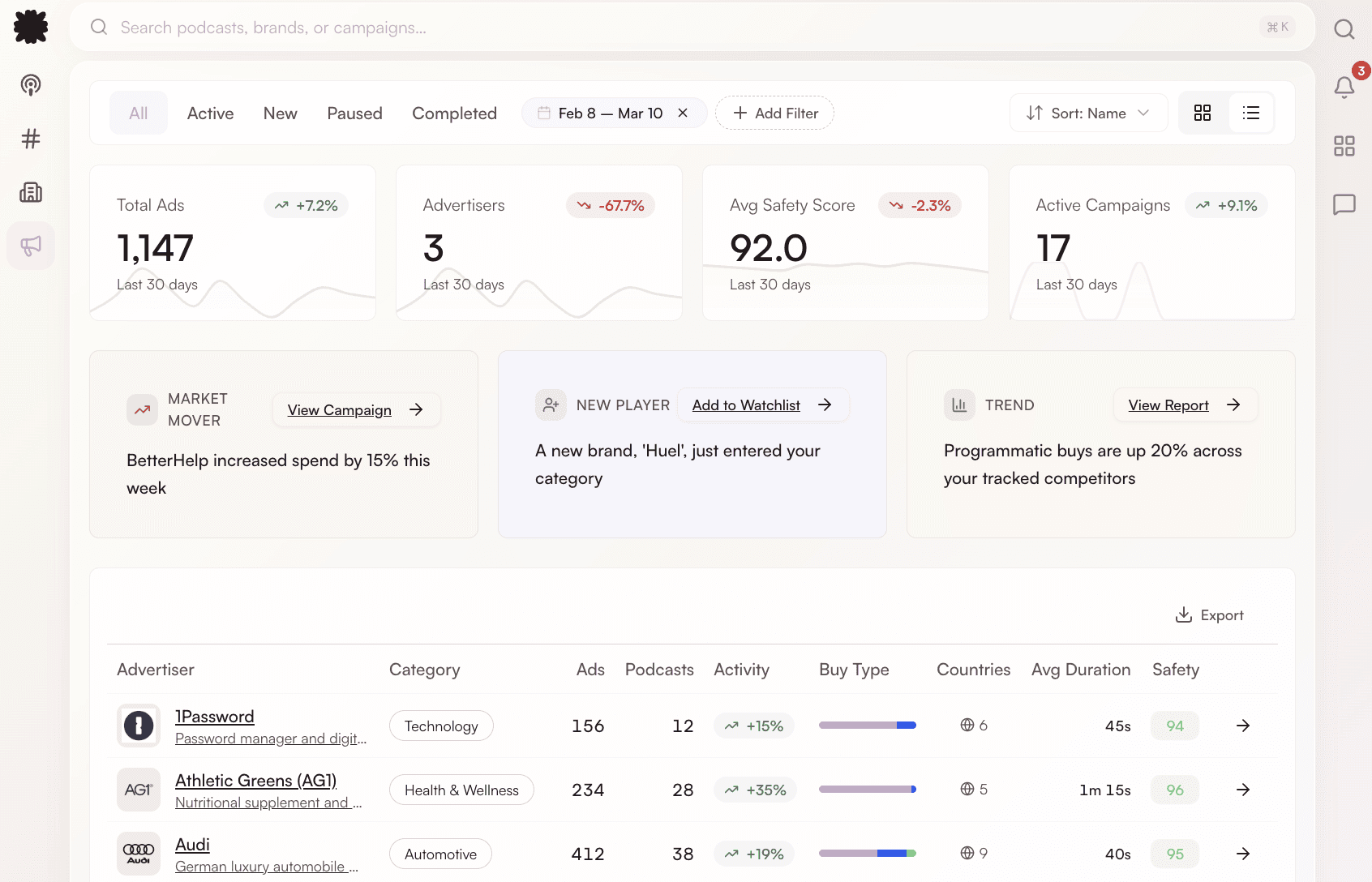The width and height of the screenshot is (1372, 882).
Task: Click the Technology category tag
Action: click(x=441, y=726)
